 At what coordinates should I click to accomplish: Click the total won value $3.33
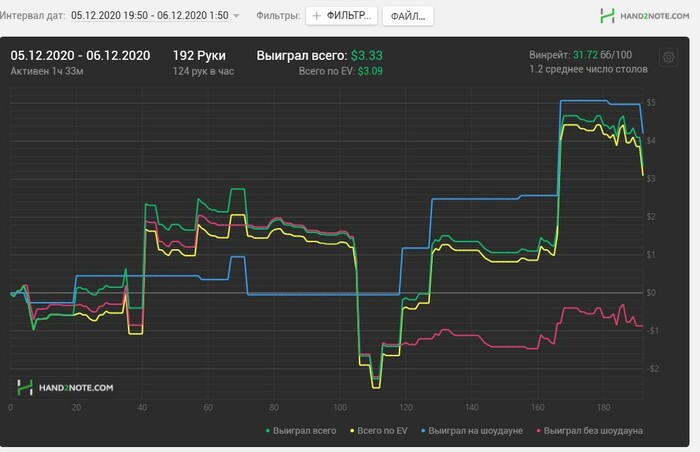[x=367, y=55]
